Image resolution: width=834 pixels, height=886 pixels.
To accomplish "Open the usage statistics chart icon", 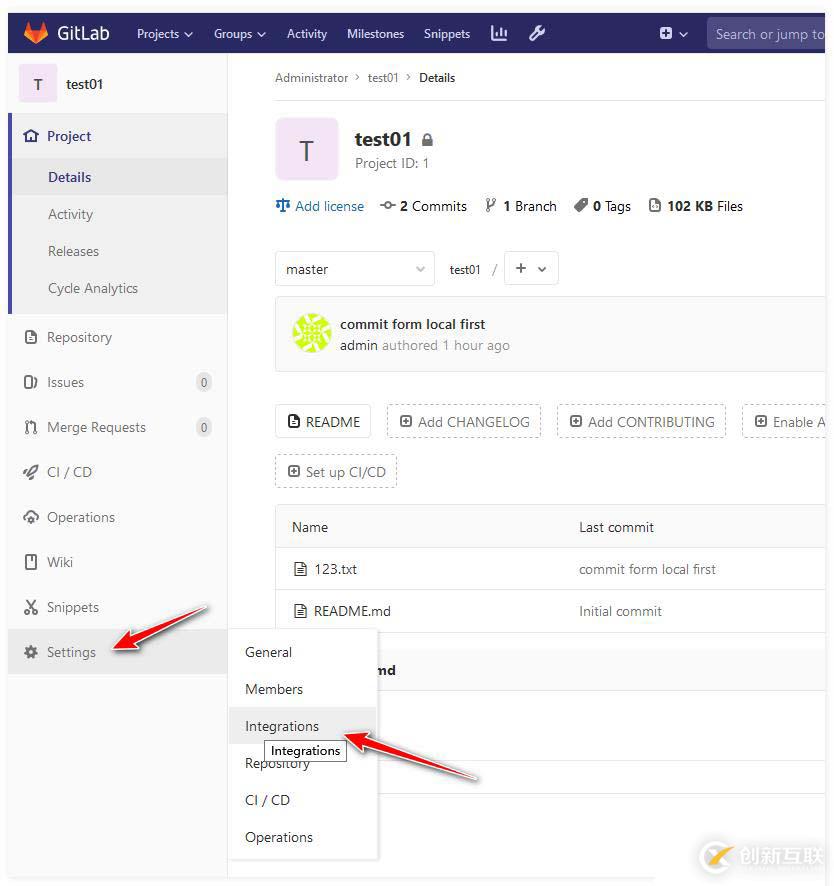I will (498, 33).
